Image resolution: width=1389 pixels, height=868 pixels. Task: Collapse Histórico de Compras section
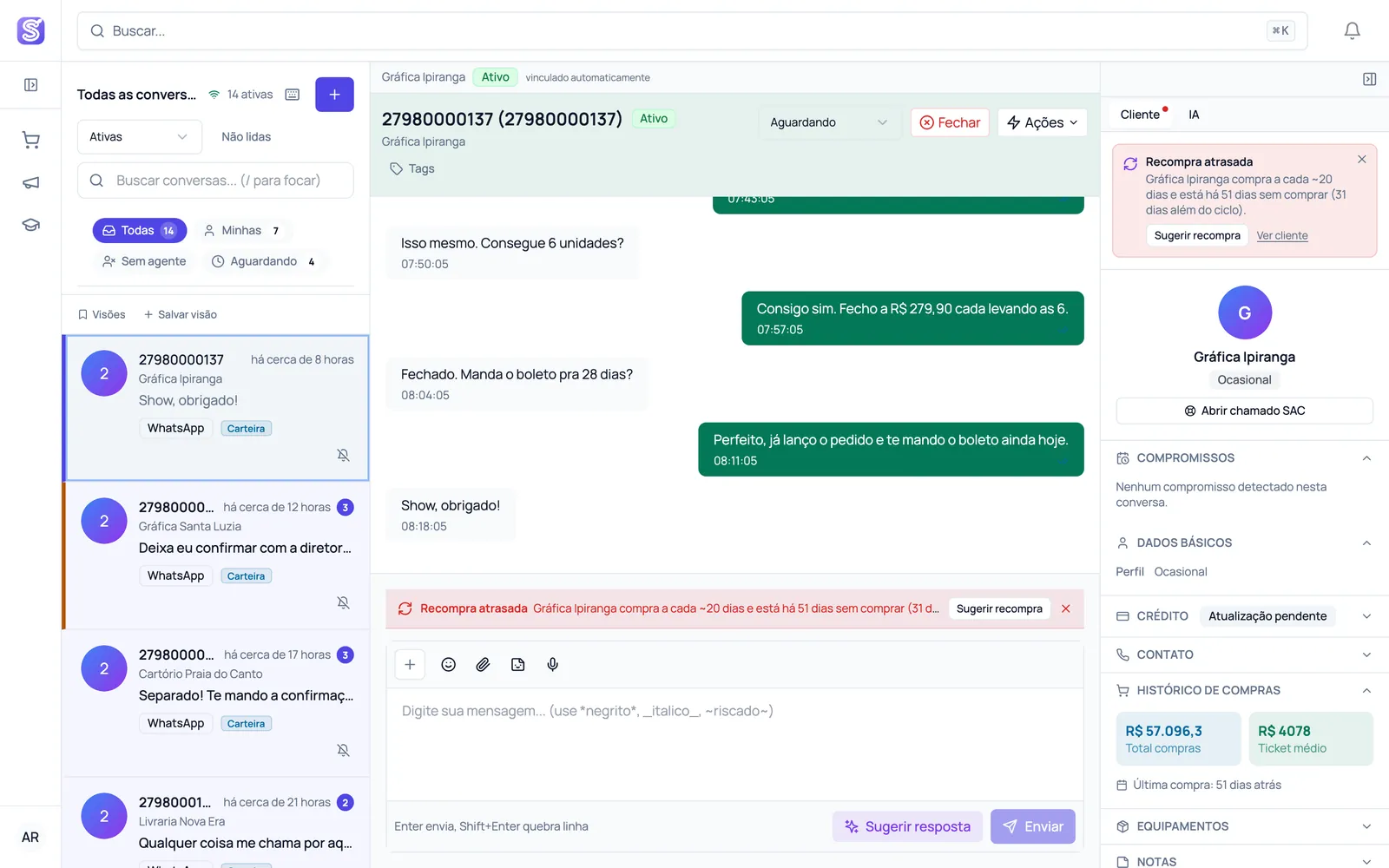coord(1244,691)
